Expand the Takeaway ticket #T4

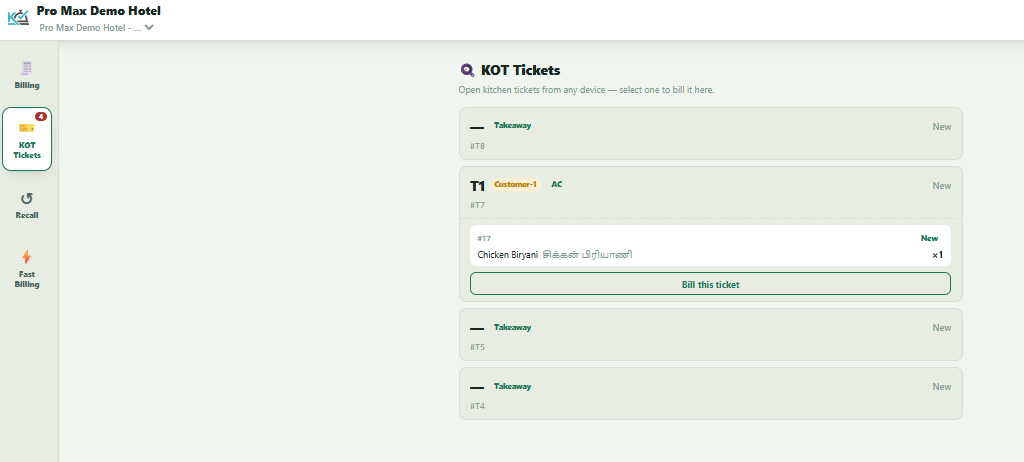coord(711,393)
